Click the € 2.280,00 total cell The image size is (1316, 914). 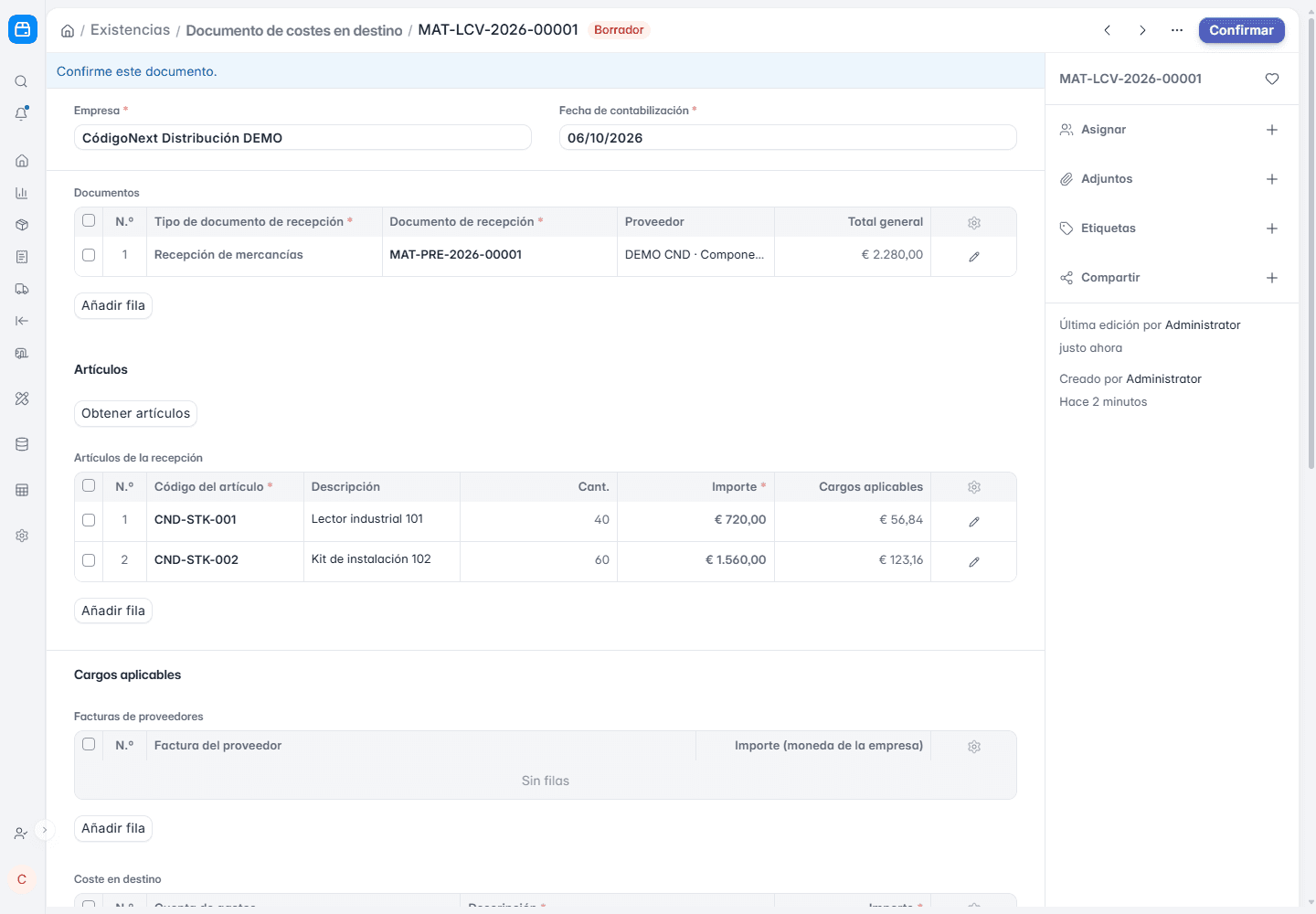point(853,255)
